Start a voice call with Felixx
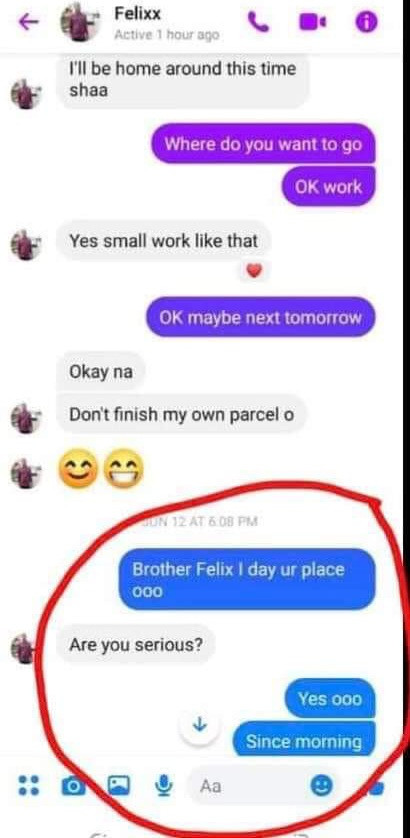 [259, 22]
